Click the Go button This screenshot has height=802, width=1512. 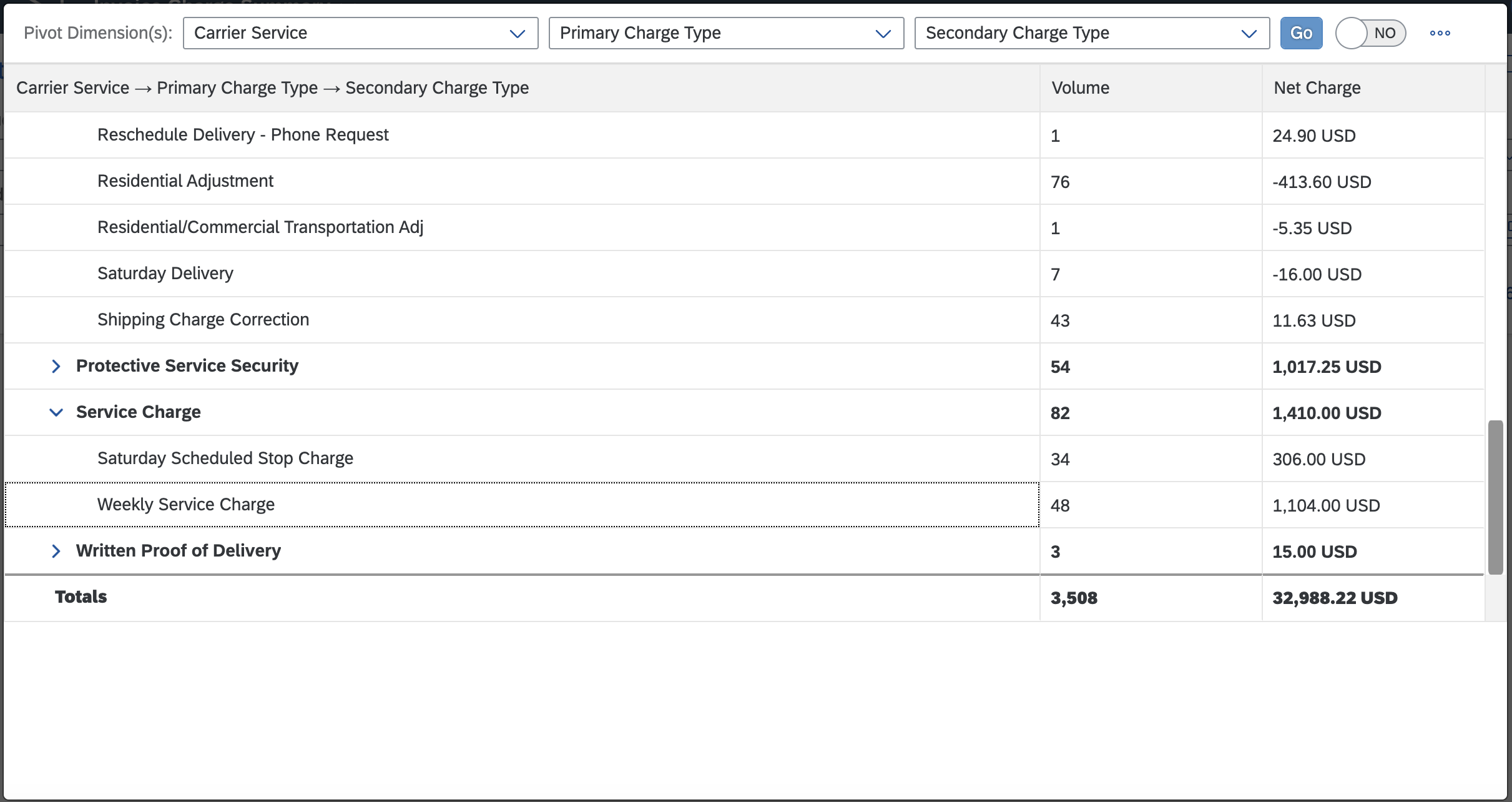[1301, 33]
